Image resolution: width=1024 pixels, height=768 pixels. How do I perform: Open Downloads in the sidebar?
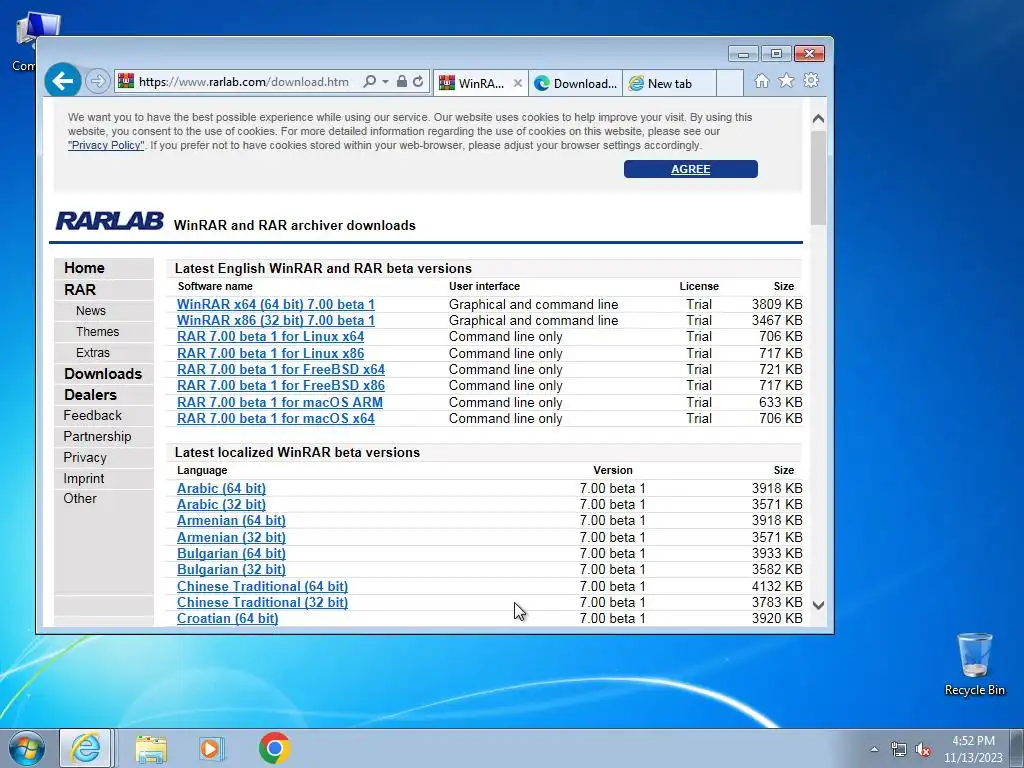coord(103,374)
